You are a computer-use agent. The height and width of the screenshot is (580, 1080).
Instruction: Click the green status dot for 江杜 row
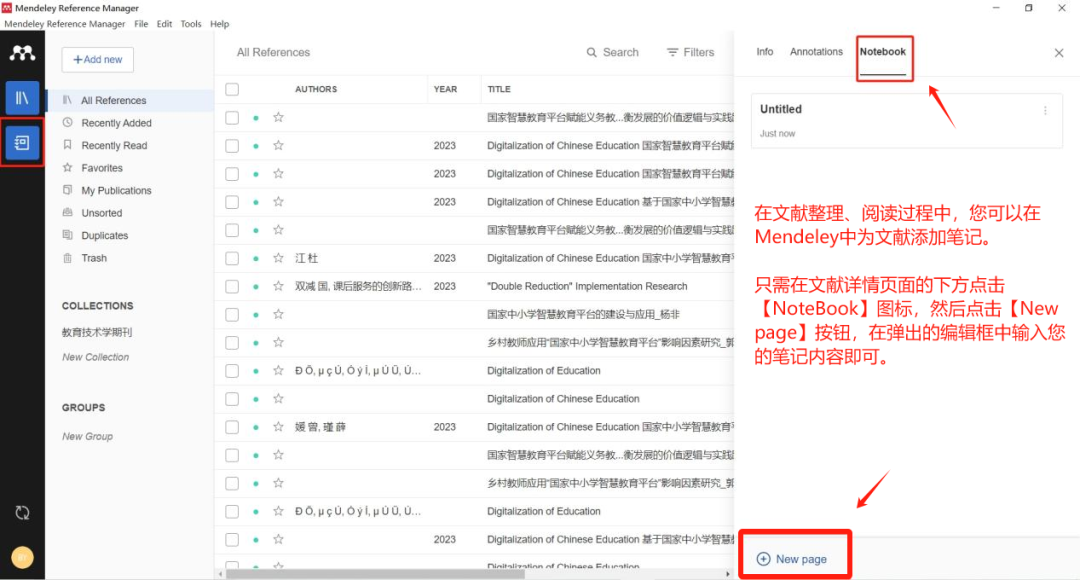coord(256,258)
